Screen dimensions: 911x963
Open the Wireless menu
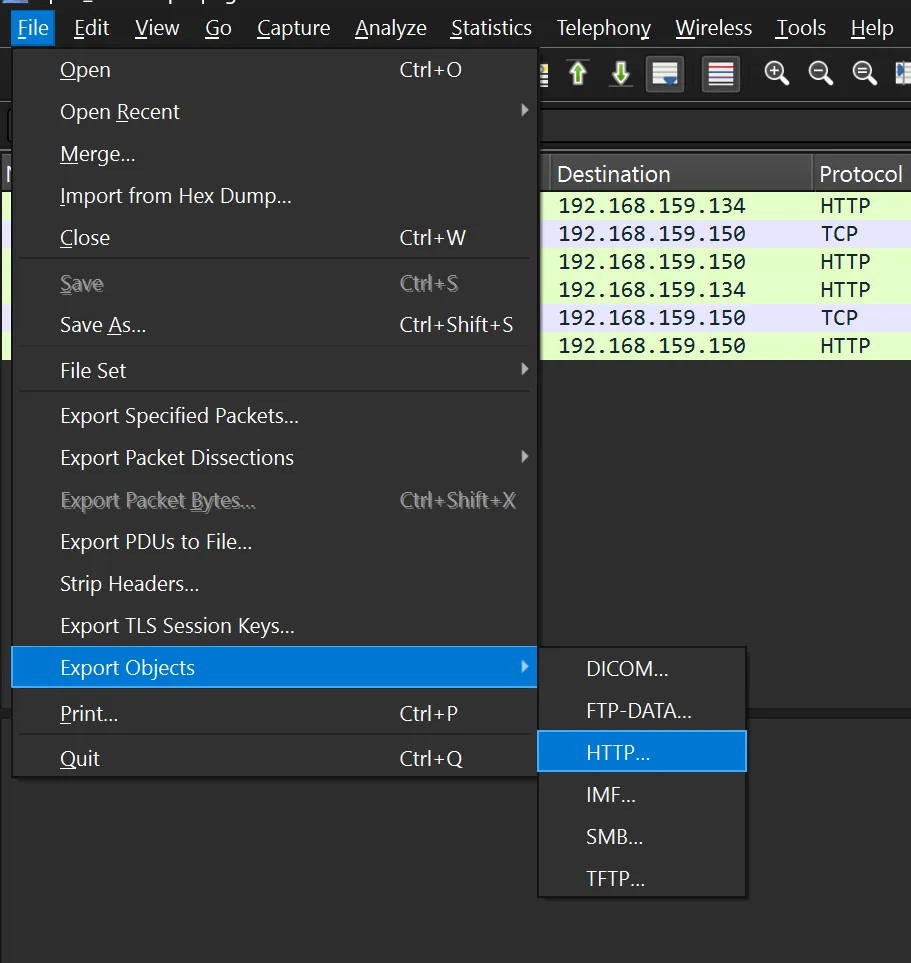point(714,28)
